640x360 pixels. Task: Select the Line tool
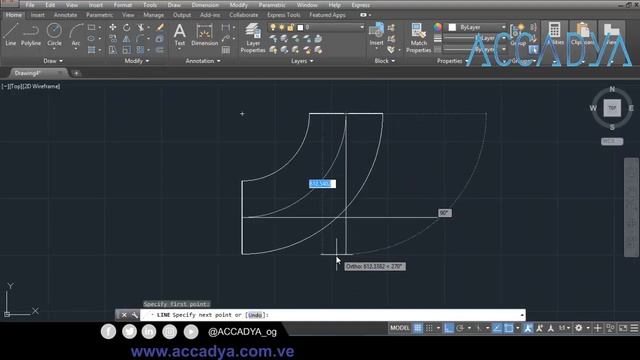coord(11,34)
